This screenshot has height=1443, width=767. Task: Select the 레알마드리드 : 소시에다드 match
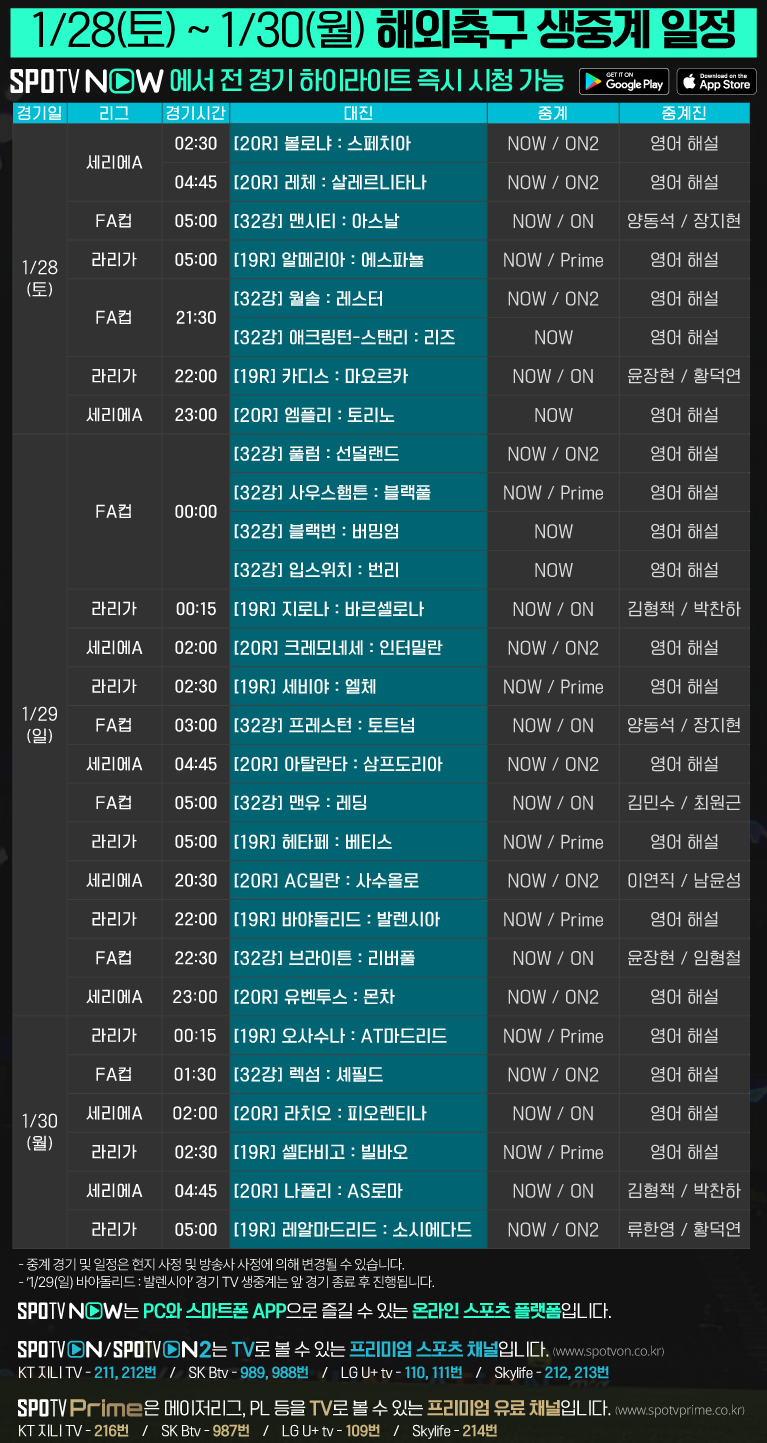(358, 1229)
